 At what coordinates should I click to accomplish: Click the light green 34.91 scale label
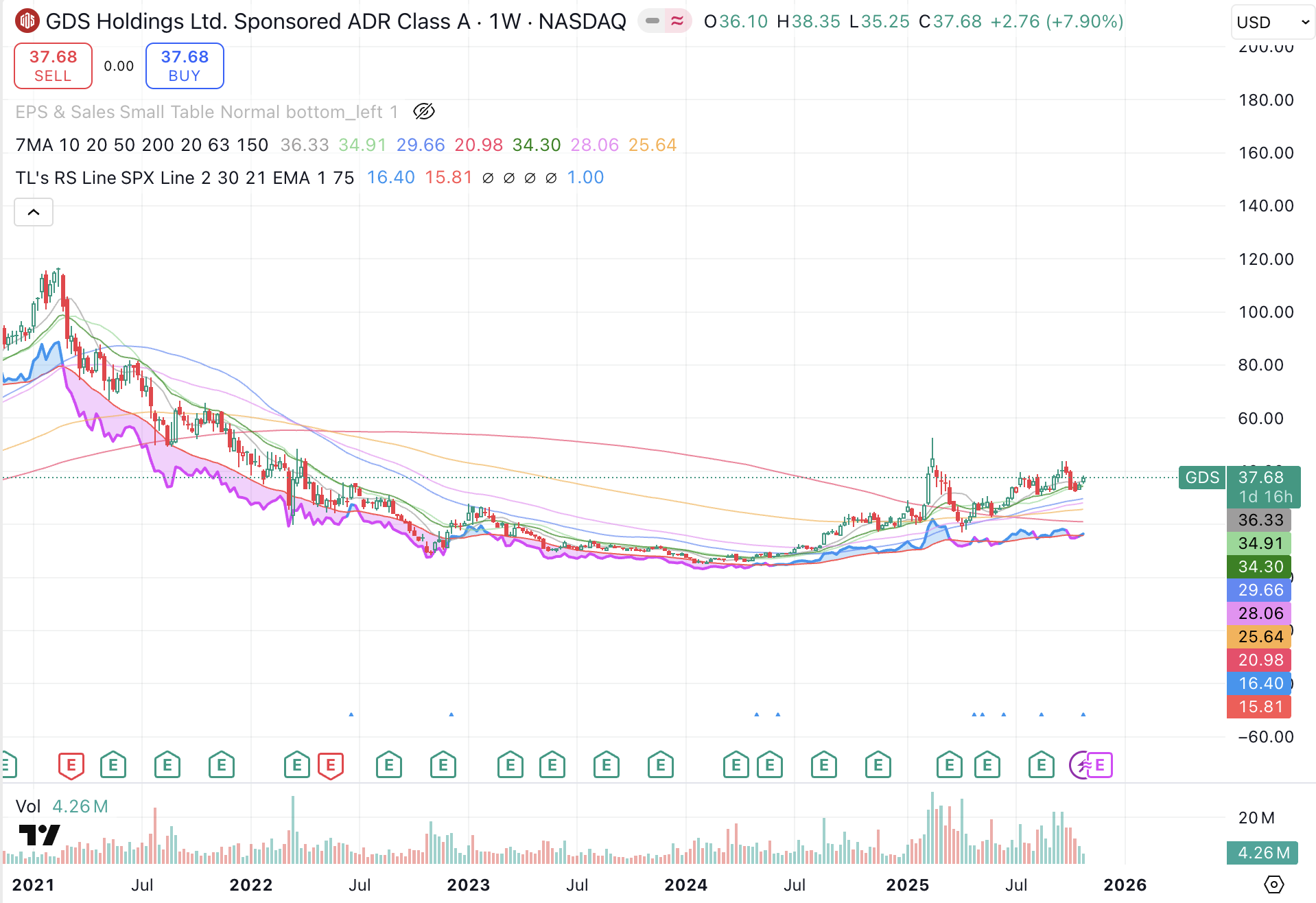(1260, 543)
